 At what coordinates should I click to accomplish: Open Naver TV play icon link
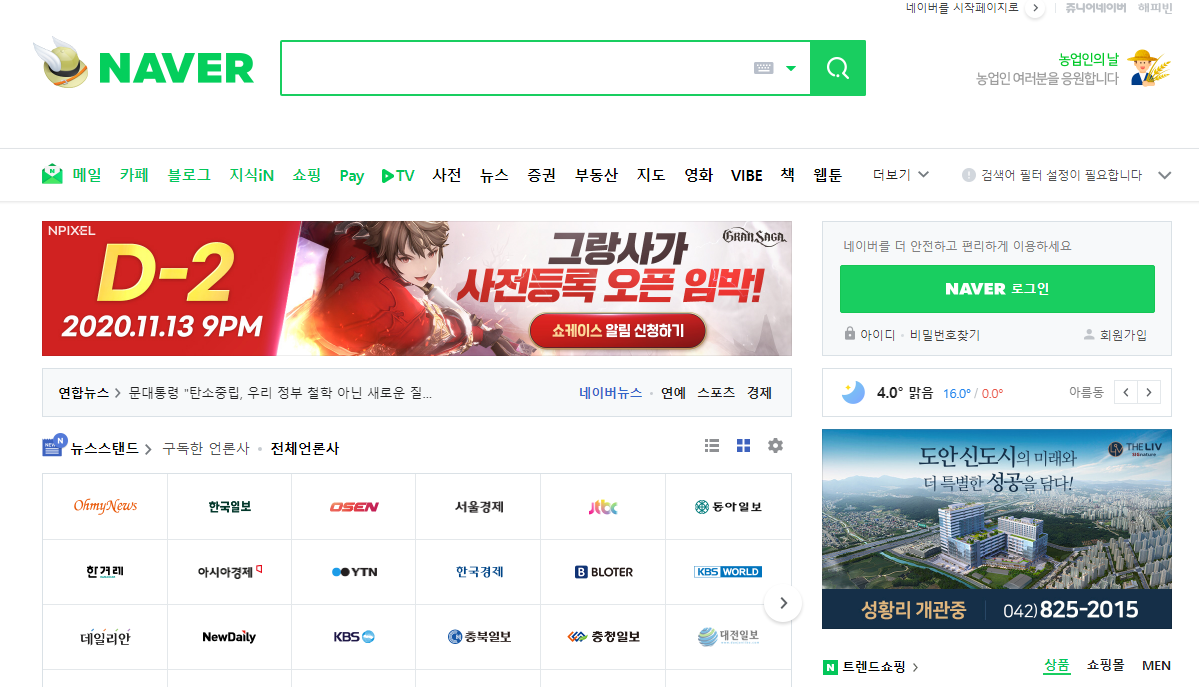[398, 176]
